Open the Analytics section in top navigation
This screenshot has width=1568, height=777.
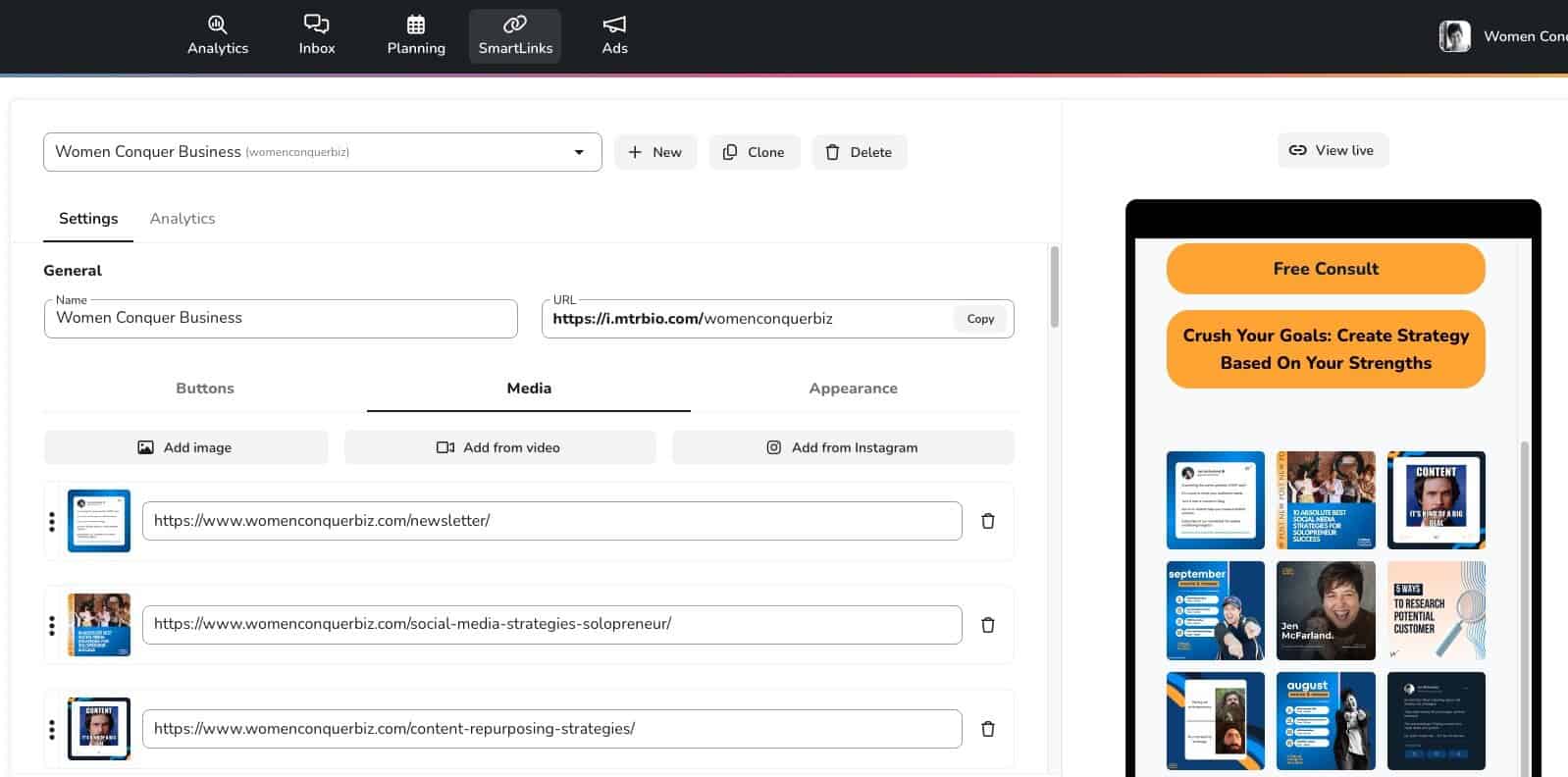pos(218,36)
